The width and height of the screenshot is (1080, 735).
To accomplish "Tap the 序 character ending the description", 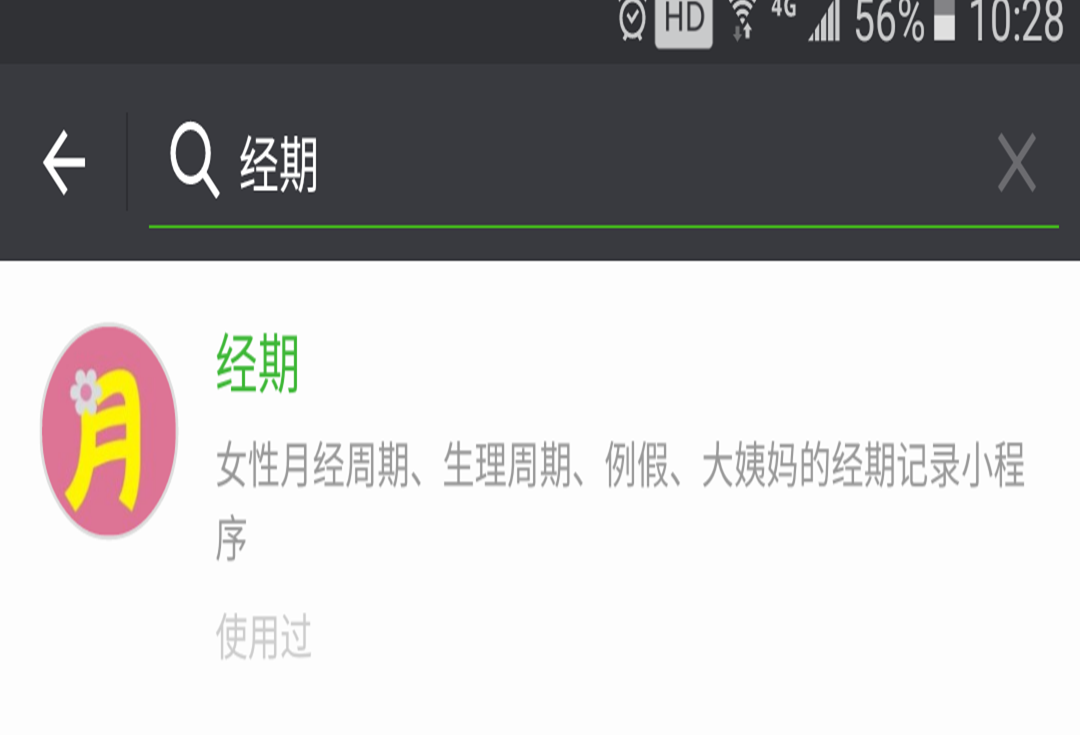I will click(231, 539).
